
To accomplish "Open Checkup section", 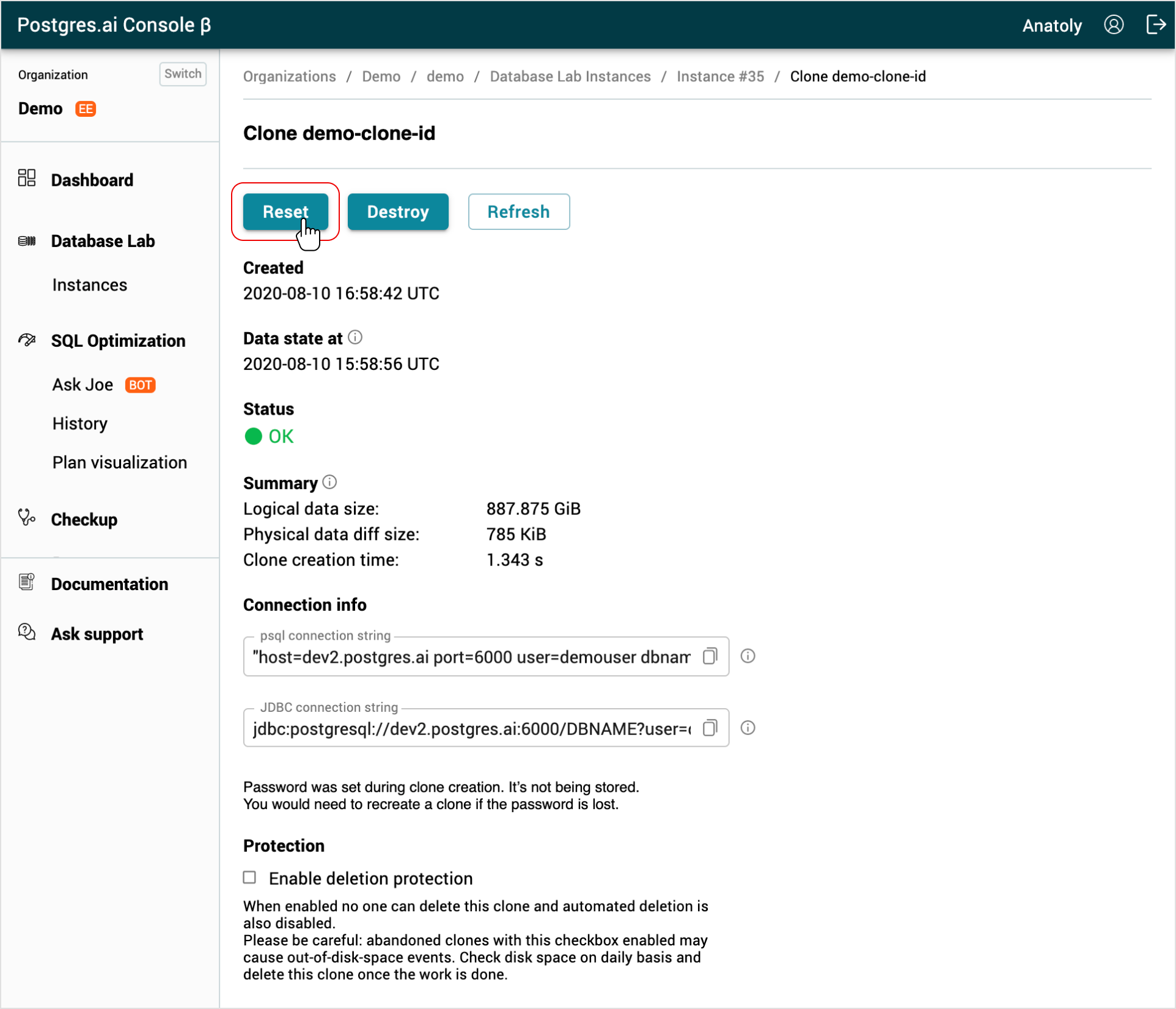I will 84,520.
